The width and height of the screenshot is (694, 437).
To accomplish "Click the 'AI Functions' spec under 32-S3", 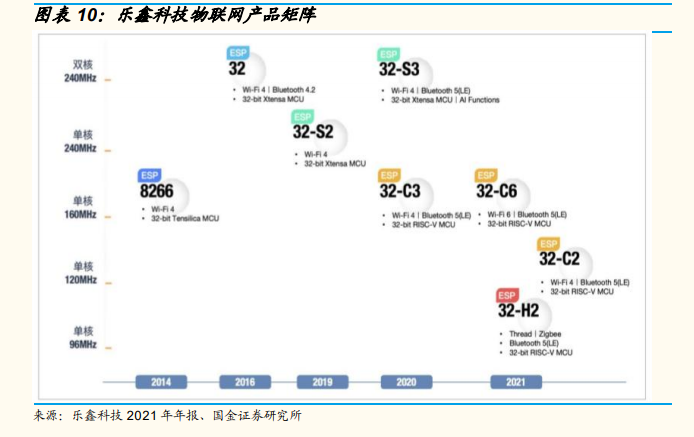I will click(x=479, y=100).
